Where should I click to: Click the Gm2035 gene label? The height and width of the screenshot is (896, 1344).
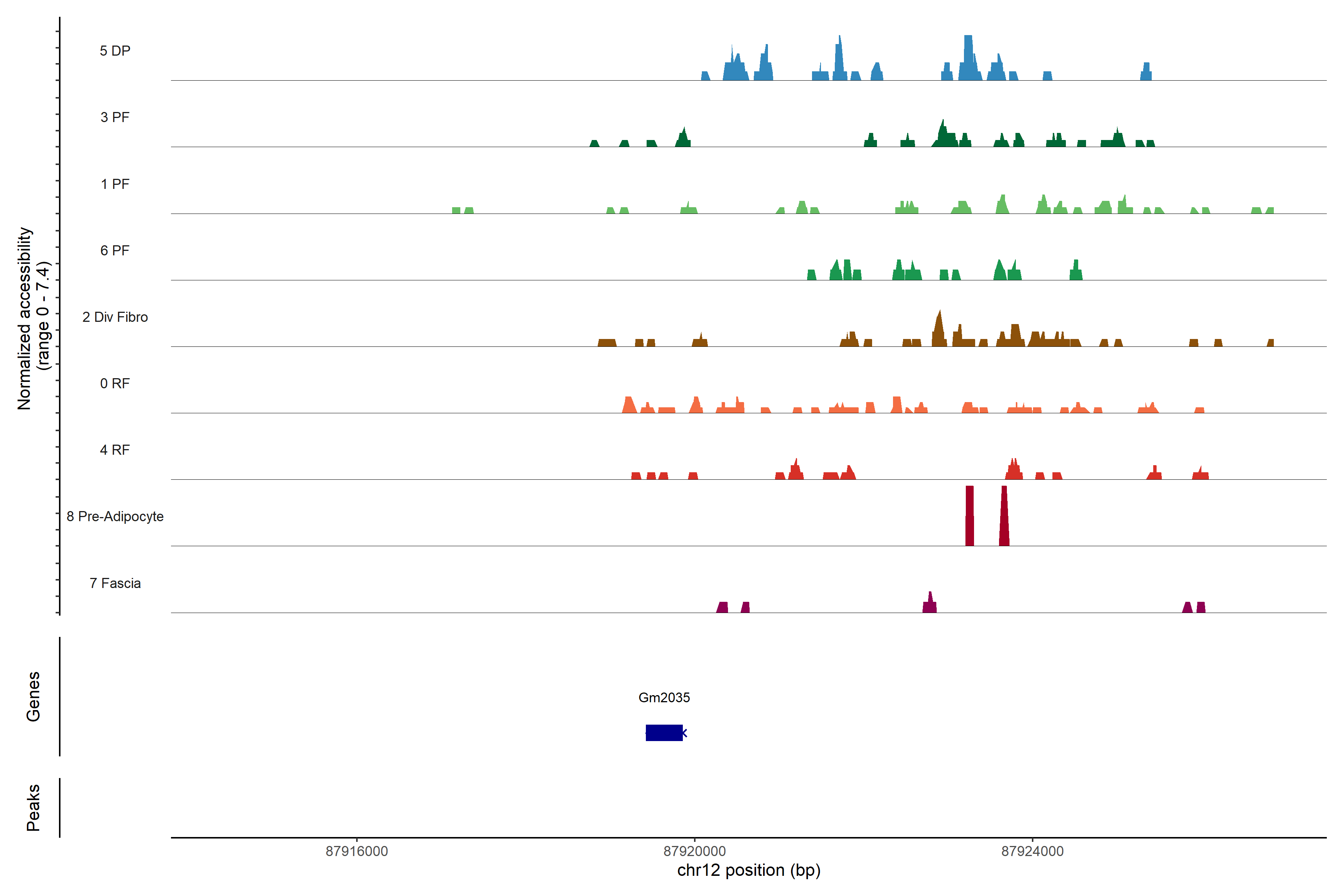(664, 697)
